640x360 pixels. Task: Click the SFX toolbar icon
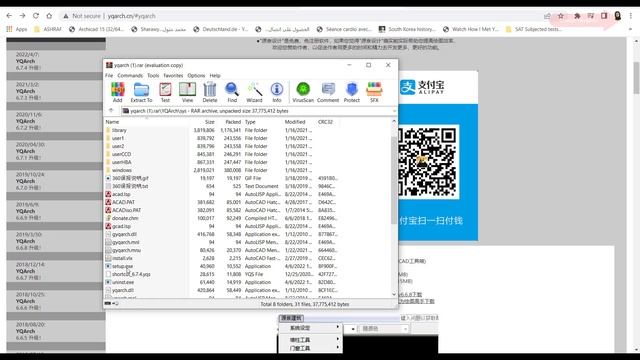click(374, 92)
